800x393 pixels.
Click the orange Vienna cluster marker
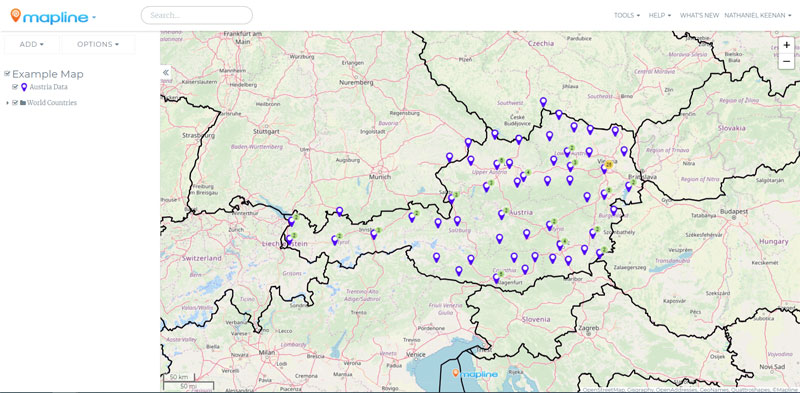pos(608,164)
